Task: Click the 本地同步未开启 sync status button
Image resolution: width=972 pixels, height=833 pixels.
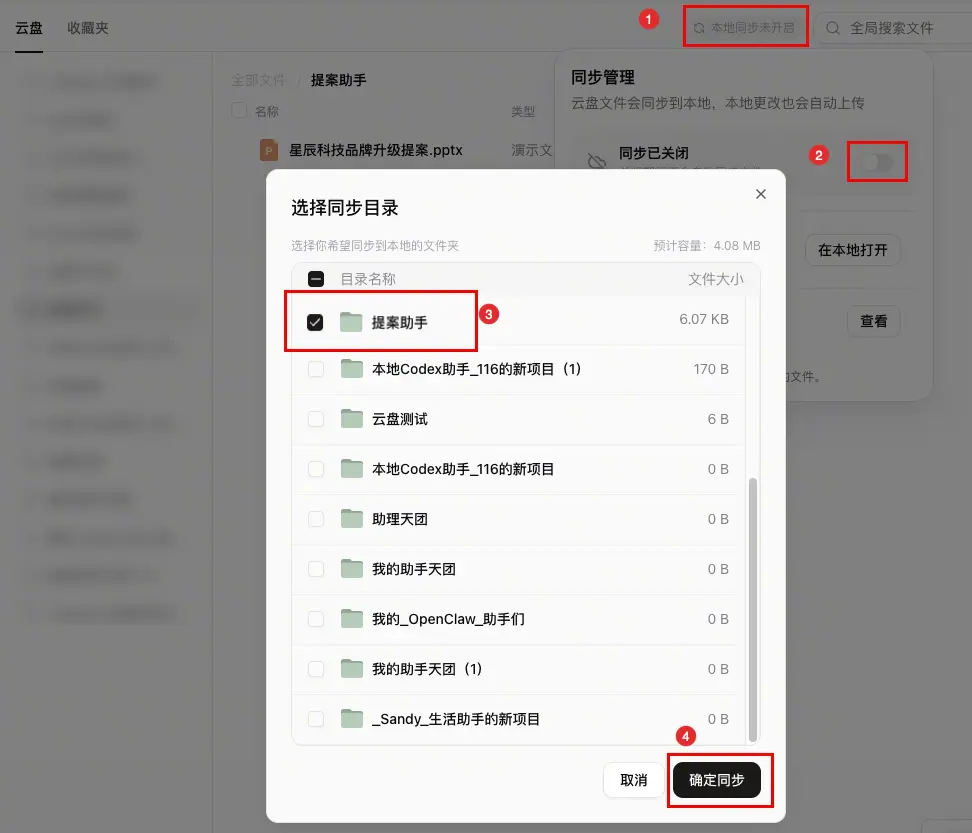Action: click(743, 28)
